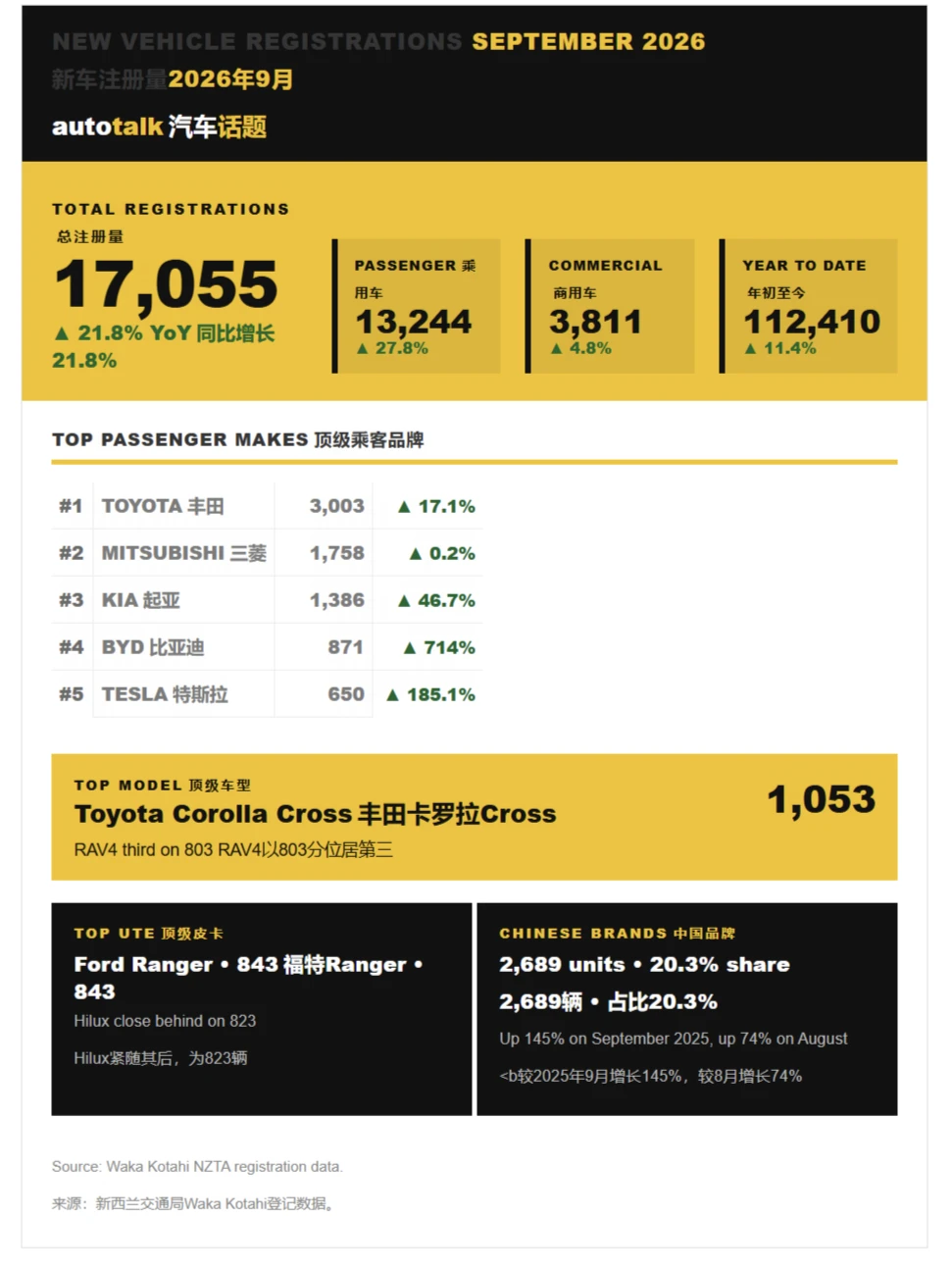Click the PASSENGER card heading
The width and height of the screenshot is (952, 1270).
click(415, 278)
